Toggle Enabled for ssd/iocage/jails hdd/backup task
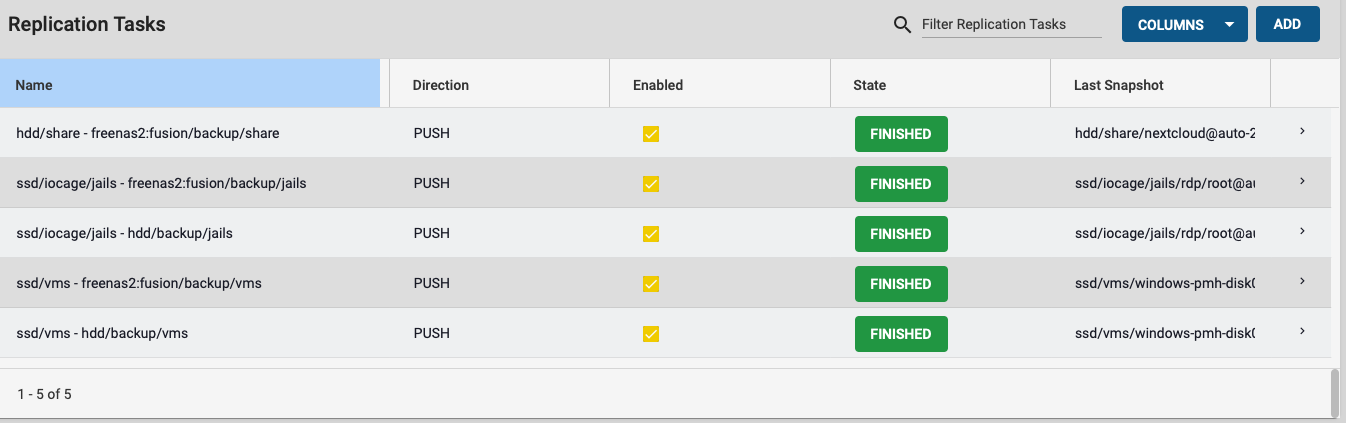Screen dimensions: 1346x423 [651, 234]
